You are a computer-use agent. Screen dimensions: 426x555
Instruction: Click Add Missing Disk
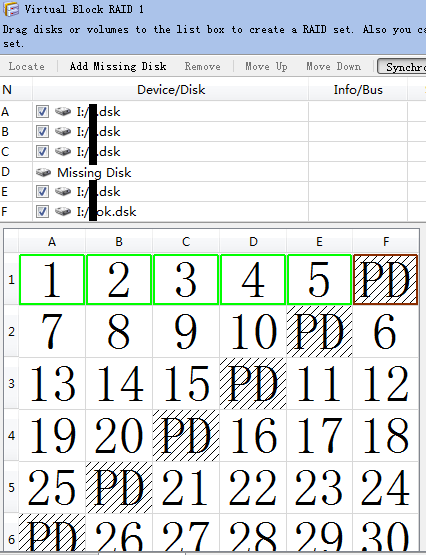coord(118,66)
